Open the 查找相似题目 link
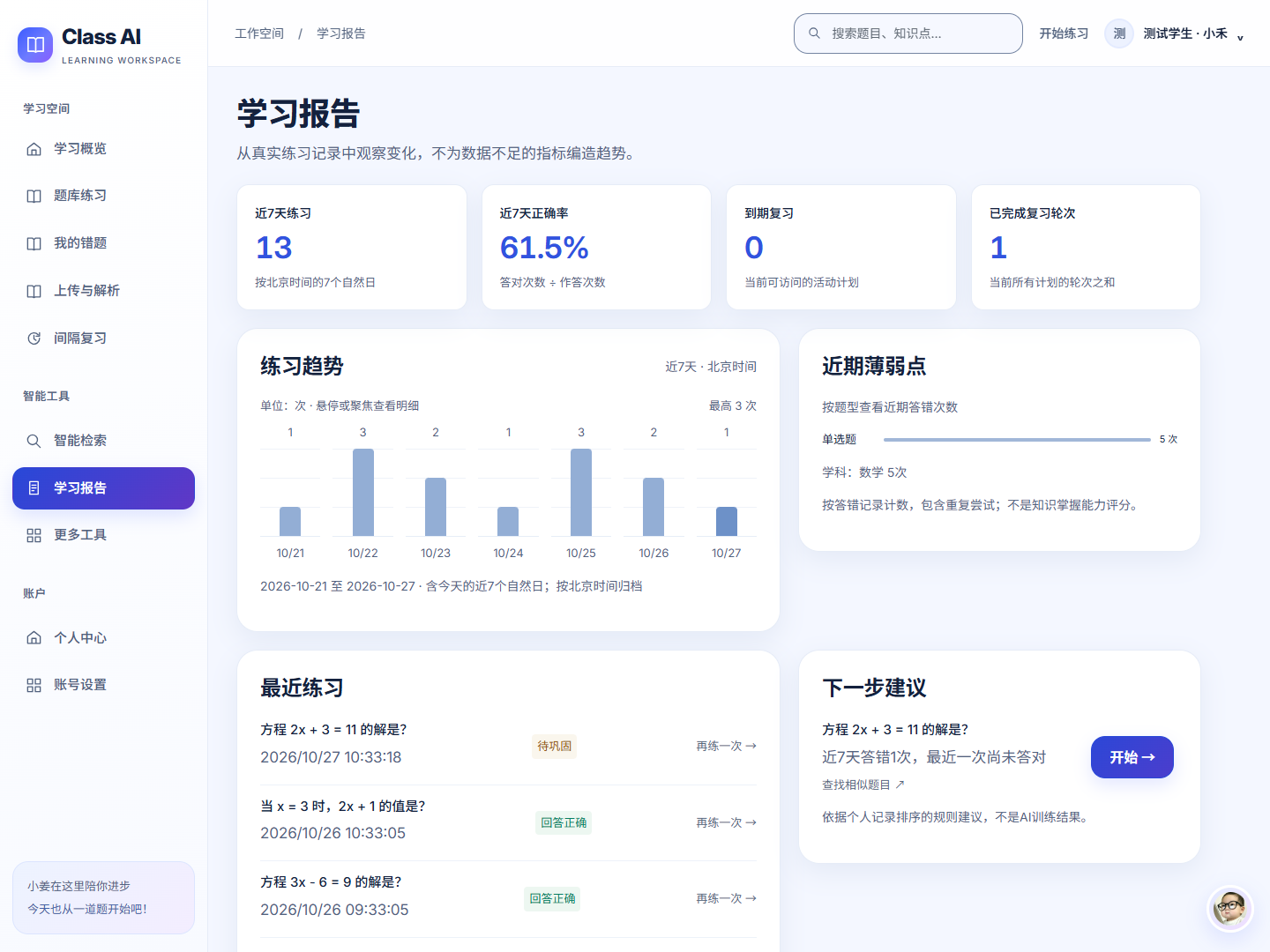Viewport: 1270px width, 952px height. (x=863, y=785)
